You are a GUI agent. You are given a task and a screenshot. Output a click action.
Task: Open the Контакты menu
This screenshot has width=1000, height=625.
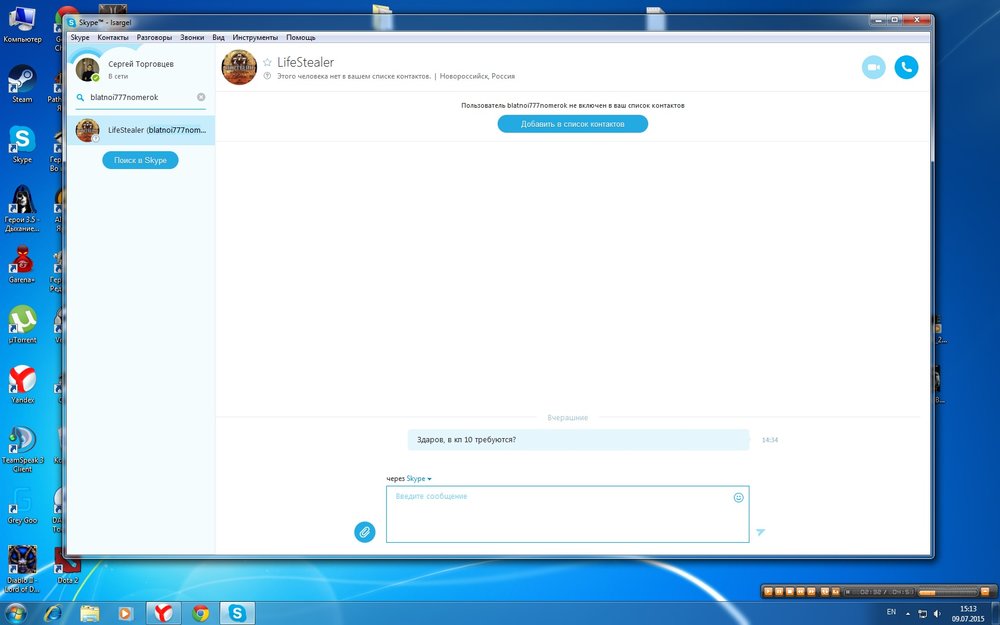113,37
